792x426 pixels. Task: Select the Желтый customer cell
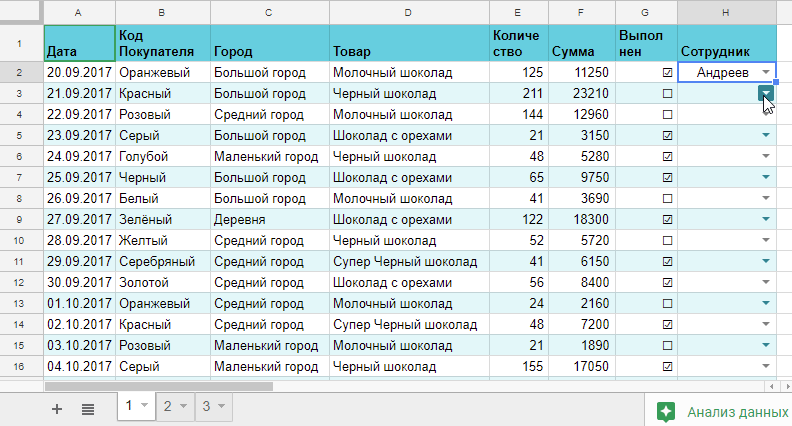[163, 241]
